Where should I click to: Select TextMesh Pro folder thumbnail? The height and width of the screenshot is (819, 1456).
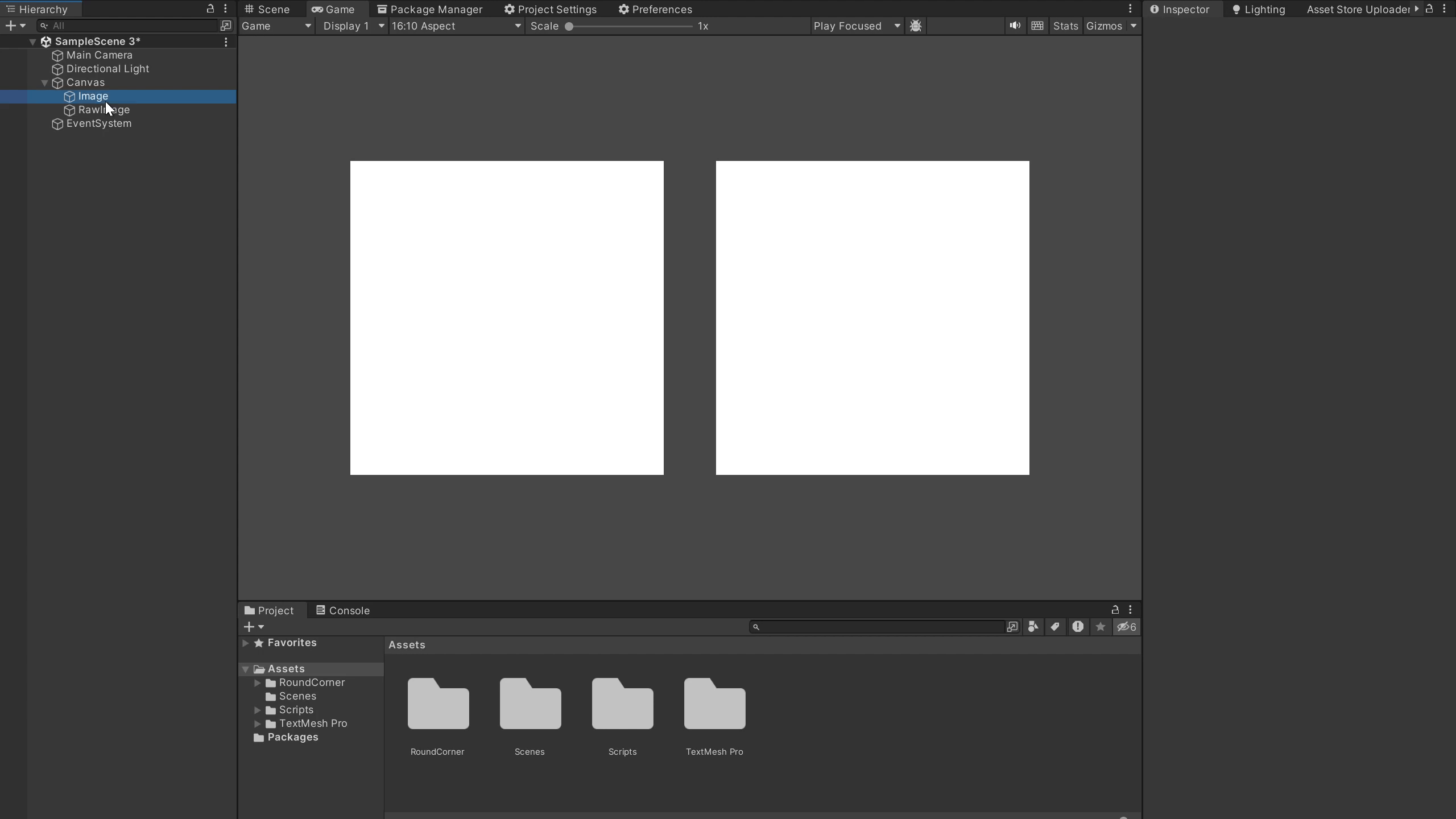pos(714,704)
